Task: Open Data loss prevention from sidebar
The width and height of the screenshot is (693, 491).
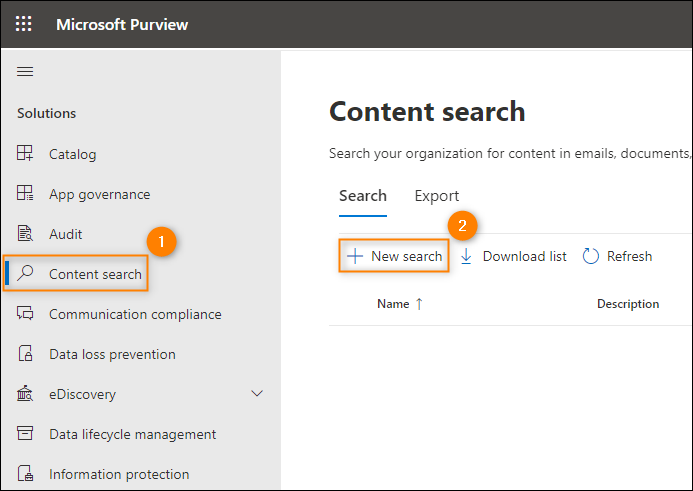Action: tap(112, 354)
